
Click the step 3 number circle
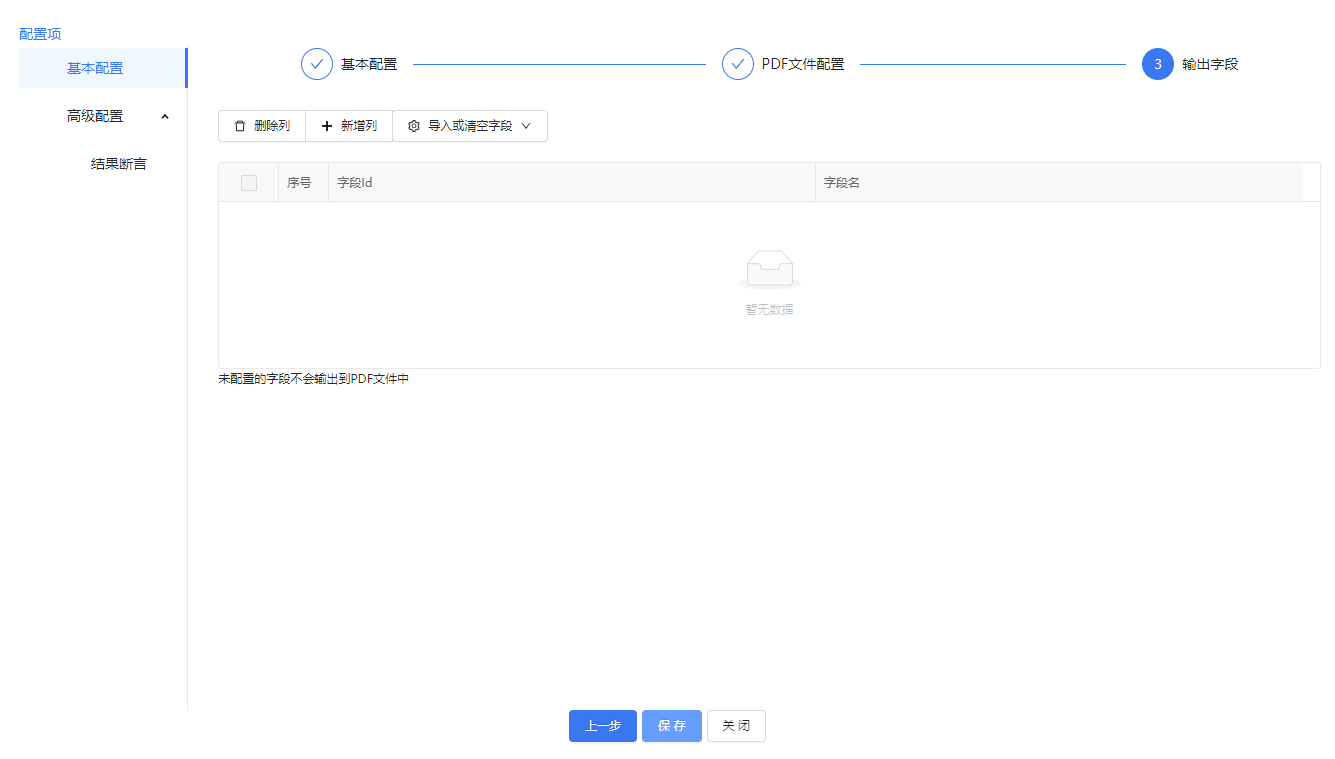point(1158,64)
